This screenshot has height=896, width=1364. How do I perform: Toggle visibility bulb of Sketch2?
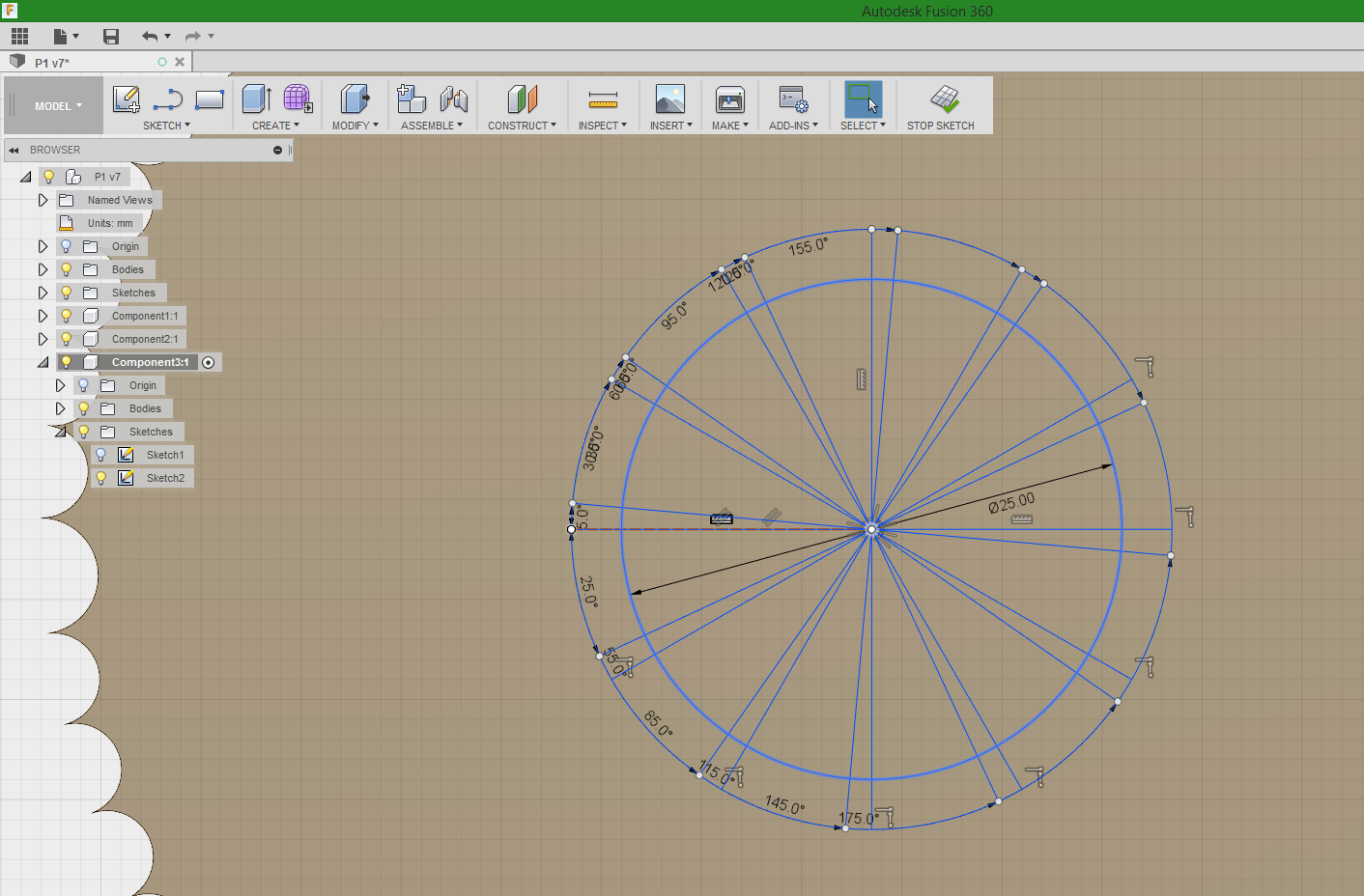(x=100, y=478)
